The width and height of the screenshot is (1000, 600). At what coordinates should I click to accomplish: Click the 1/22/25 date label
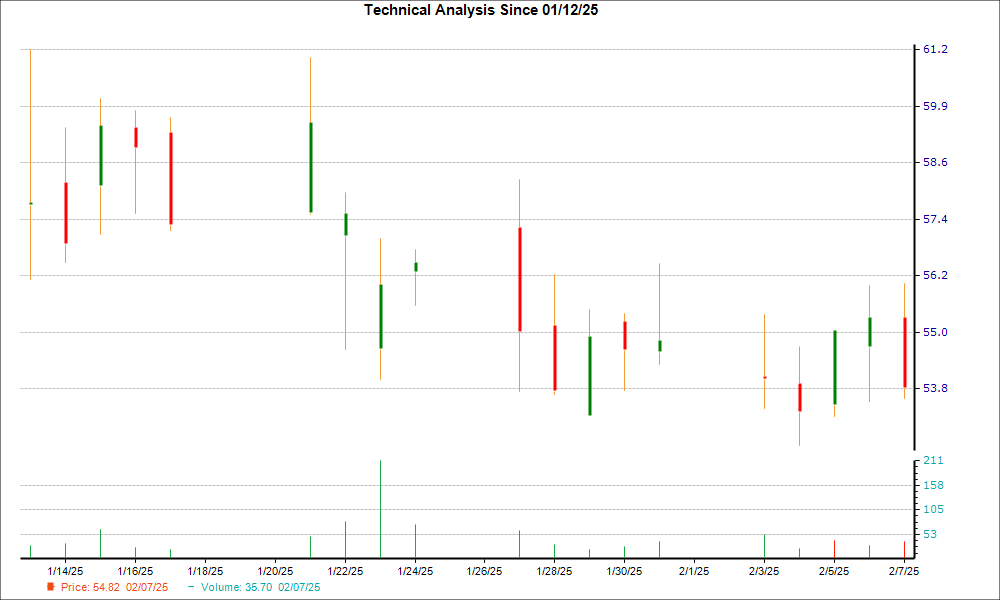click(345, 571)
